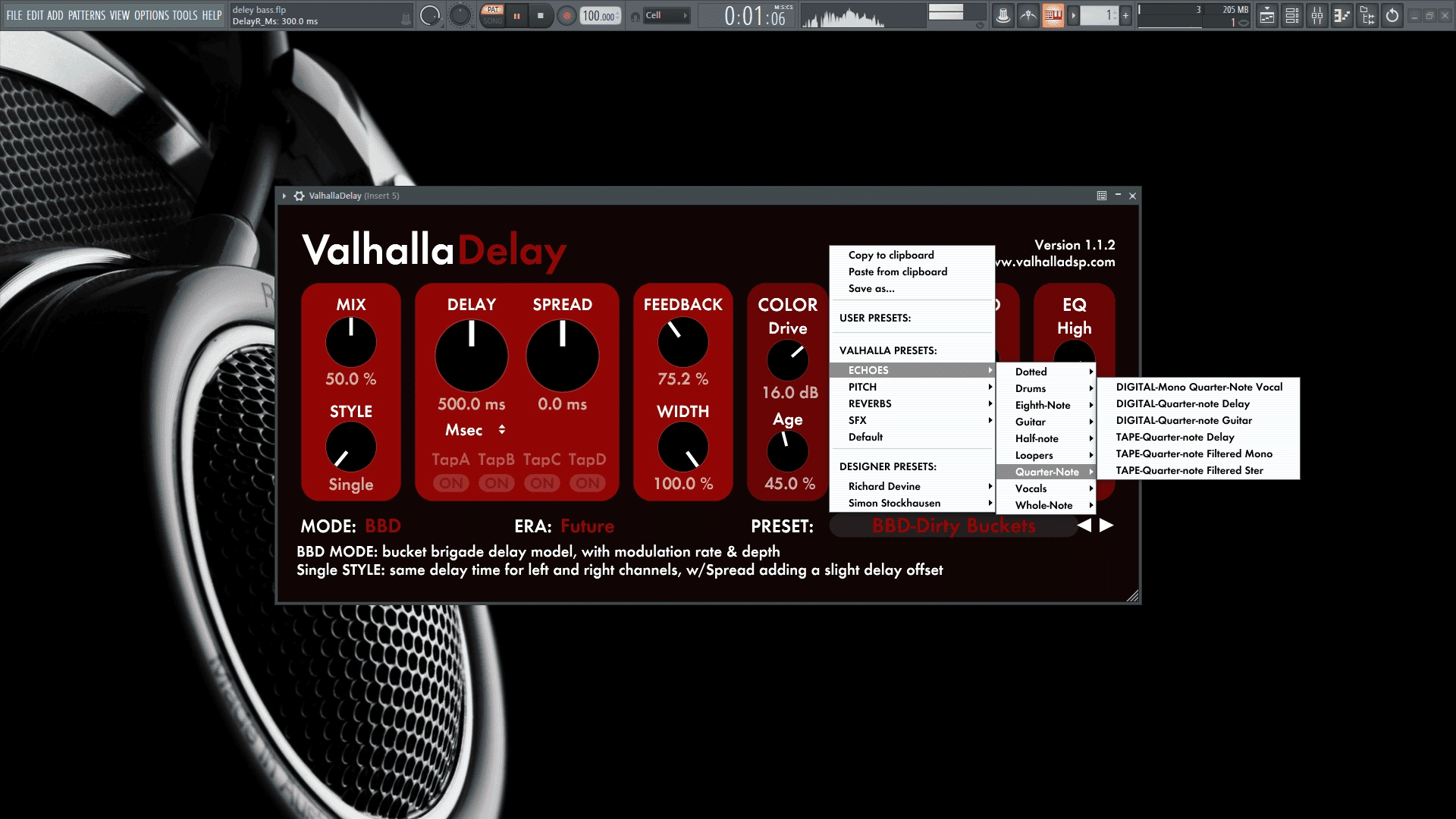Click the BBD mode selector

pyautogui.click(x=383, y=526)
